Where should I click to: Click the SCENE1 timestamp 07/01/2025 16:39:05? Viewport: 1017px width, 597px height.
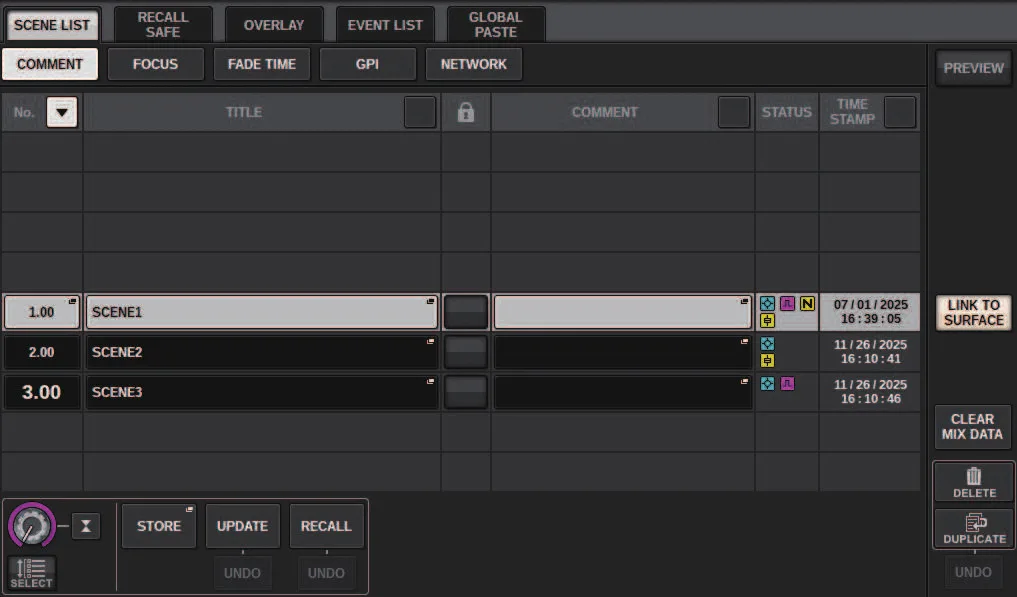870,311
